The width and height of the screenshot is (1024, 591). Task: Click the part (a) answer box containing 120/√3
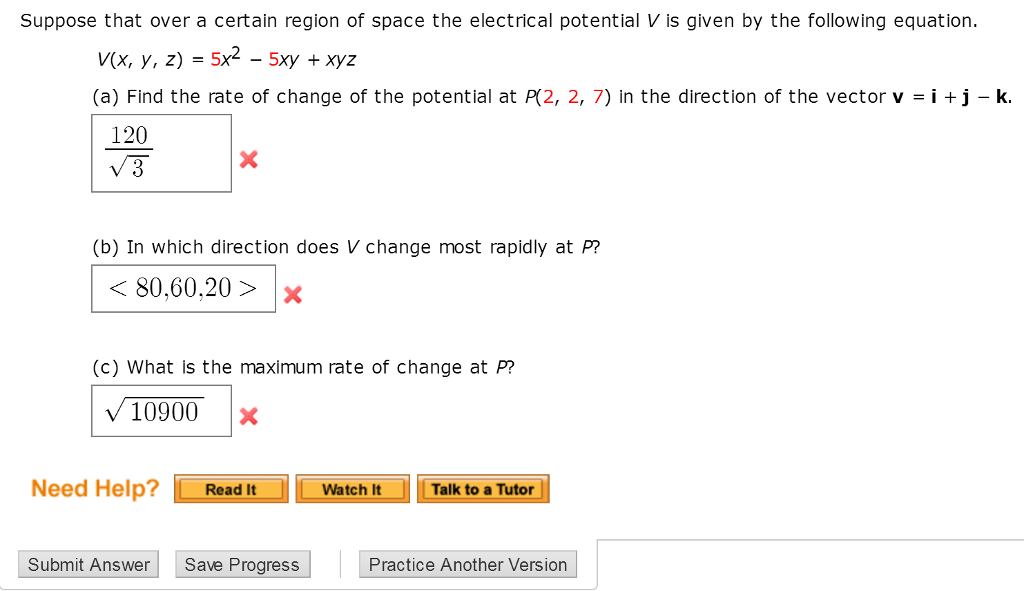[x=161, y=153]
